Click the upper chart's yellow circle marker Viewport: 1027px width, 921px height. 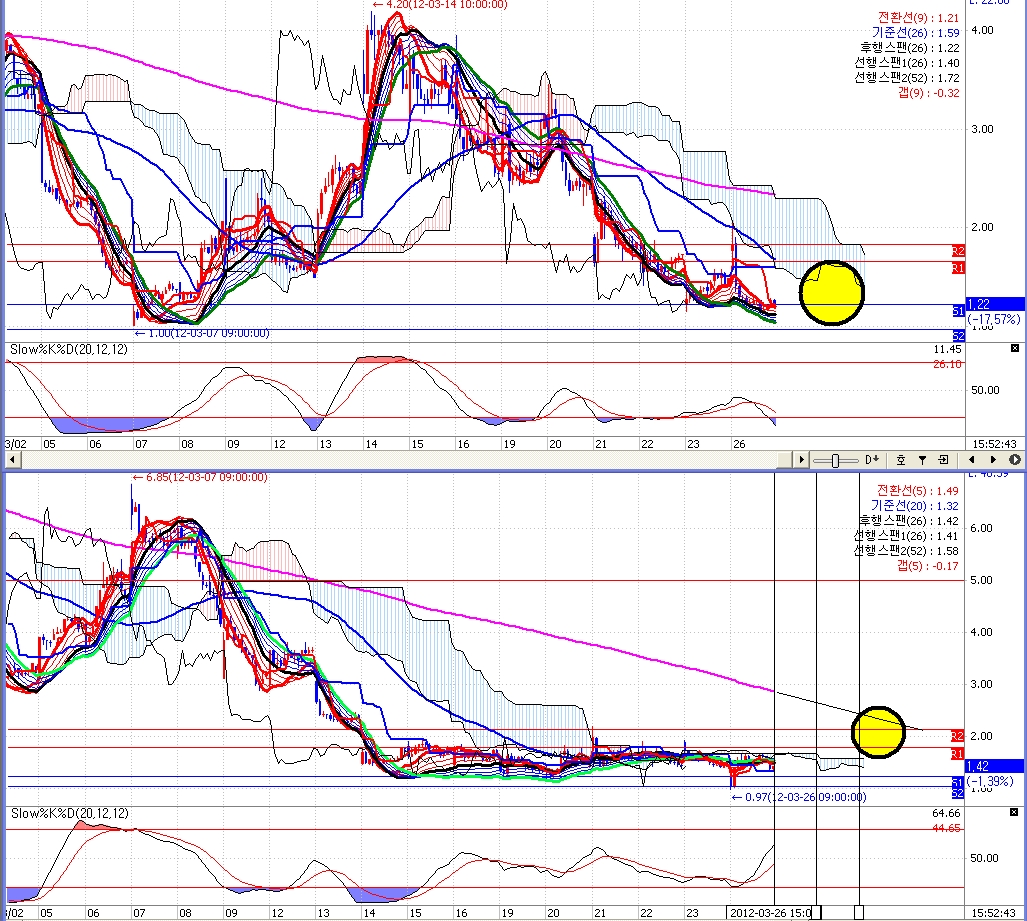[x=832, y=293]
